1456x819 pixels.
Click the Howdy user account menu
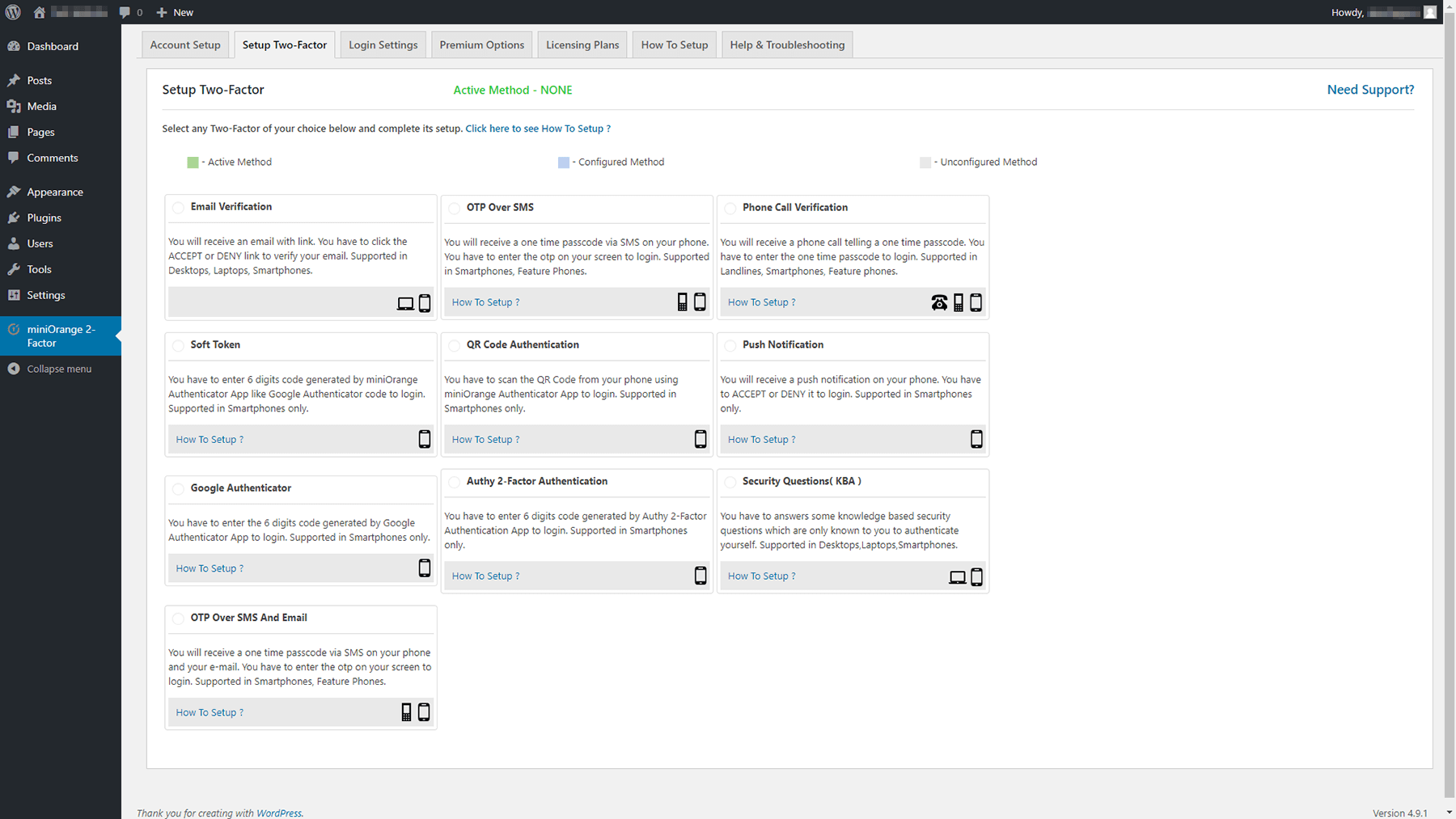tap(1383, 12)
